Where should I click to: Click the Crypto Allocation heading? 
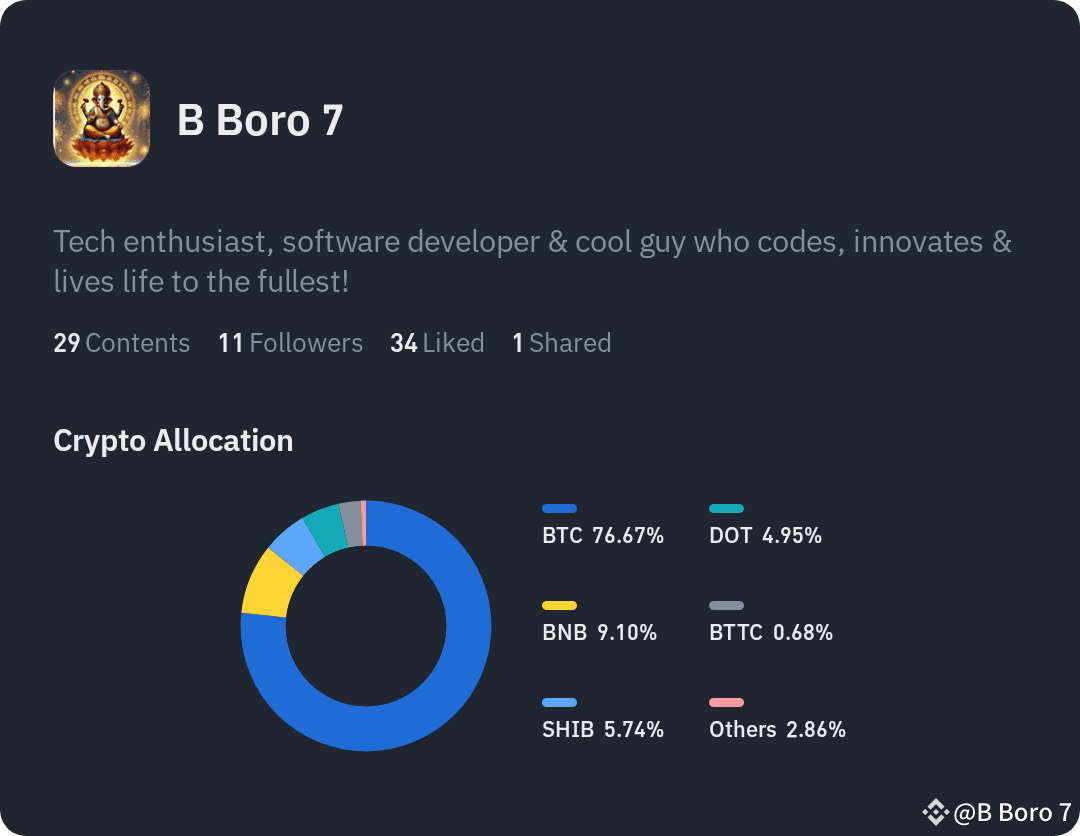(174, 441)
